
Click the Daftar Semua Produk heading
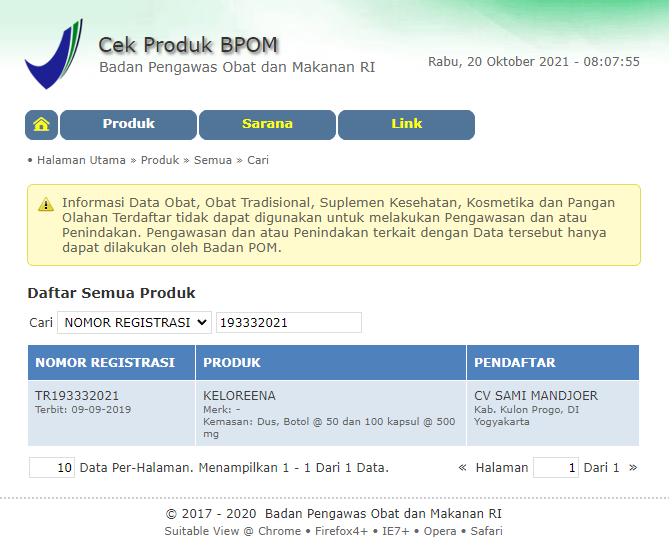111,293
